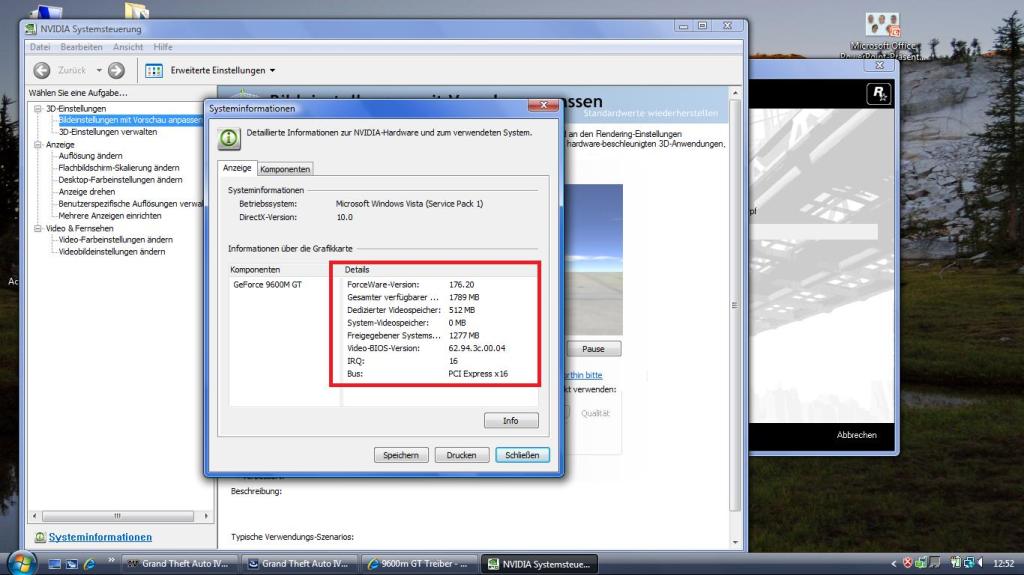Click the Speichern button
This screenshot has width=1024, height=575.
click(x=401, y=455)
